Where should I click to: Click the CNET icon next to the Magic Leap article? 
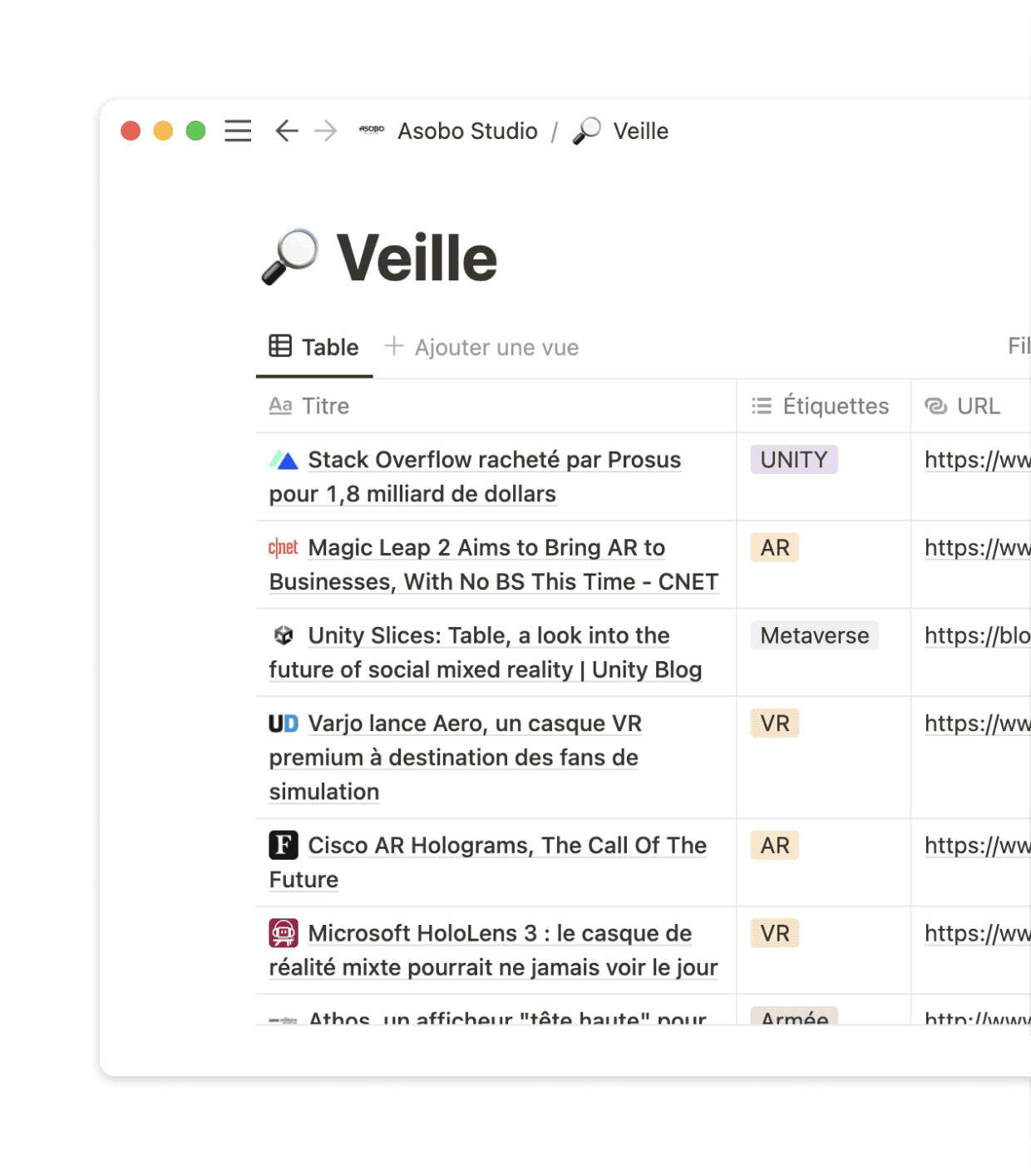[x=282, y=547]
